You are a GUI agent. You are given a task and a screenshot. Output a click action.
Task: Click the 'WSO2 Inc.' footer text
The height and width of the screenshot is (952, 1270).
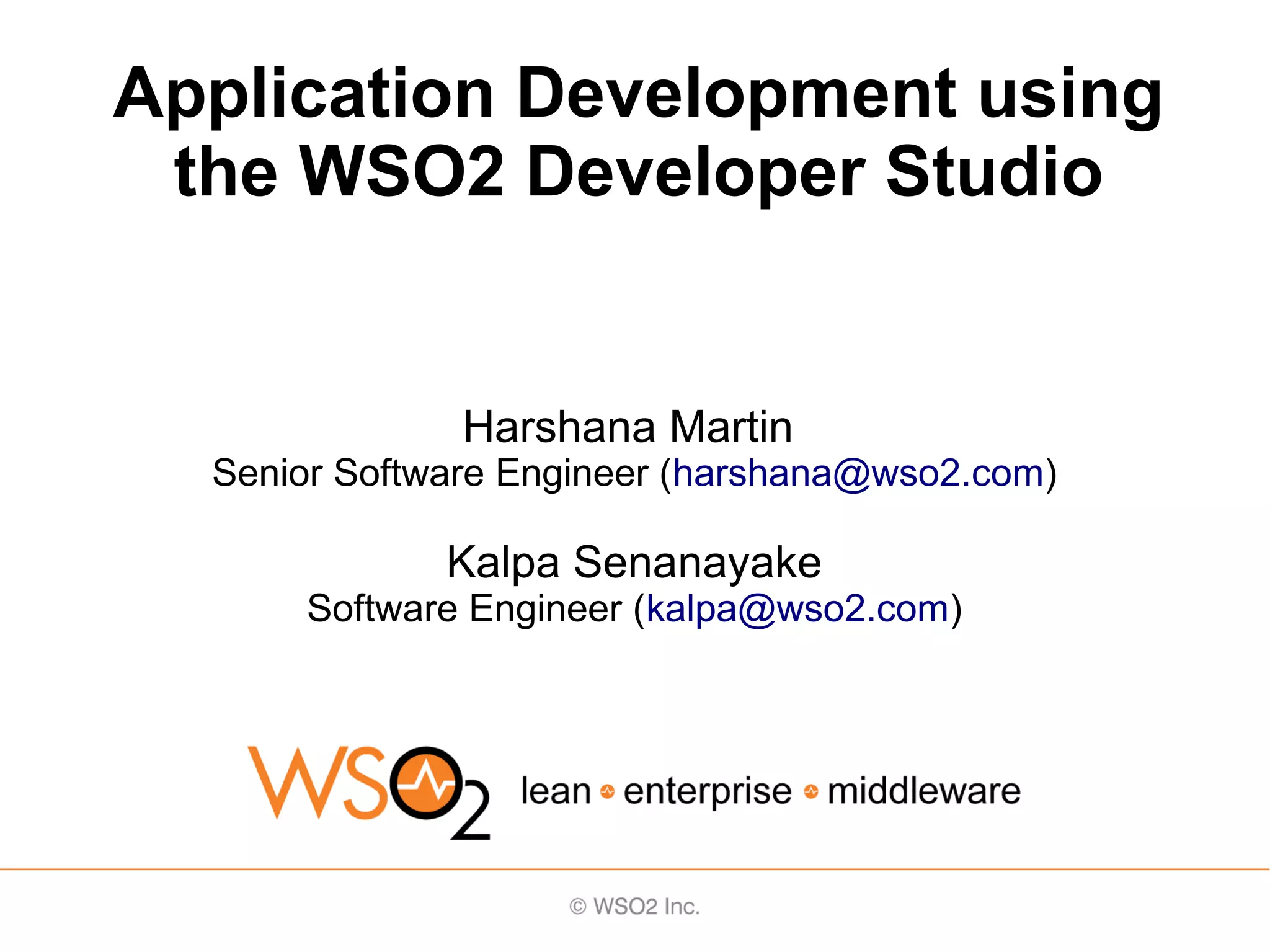point(646,907)
